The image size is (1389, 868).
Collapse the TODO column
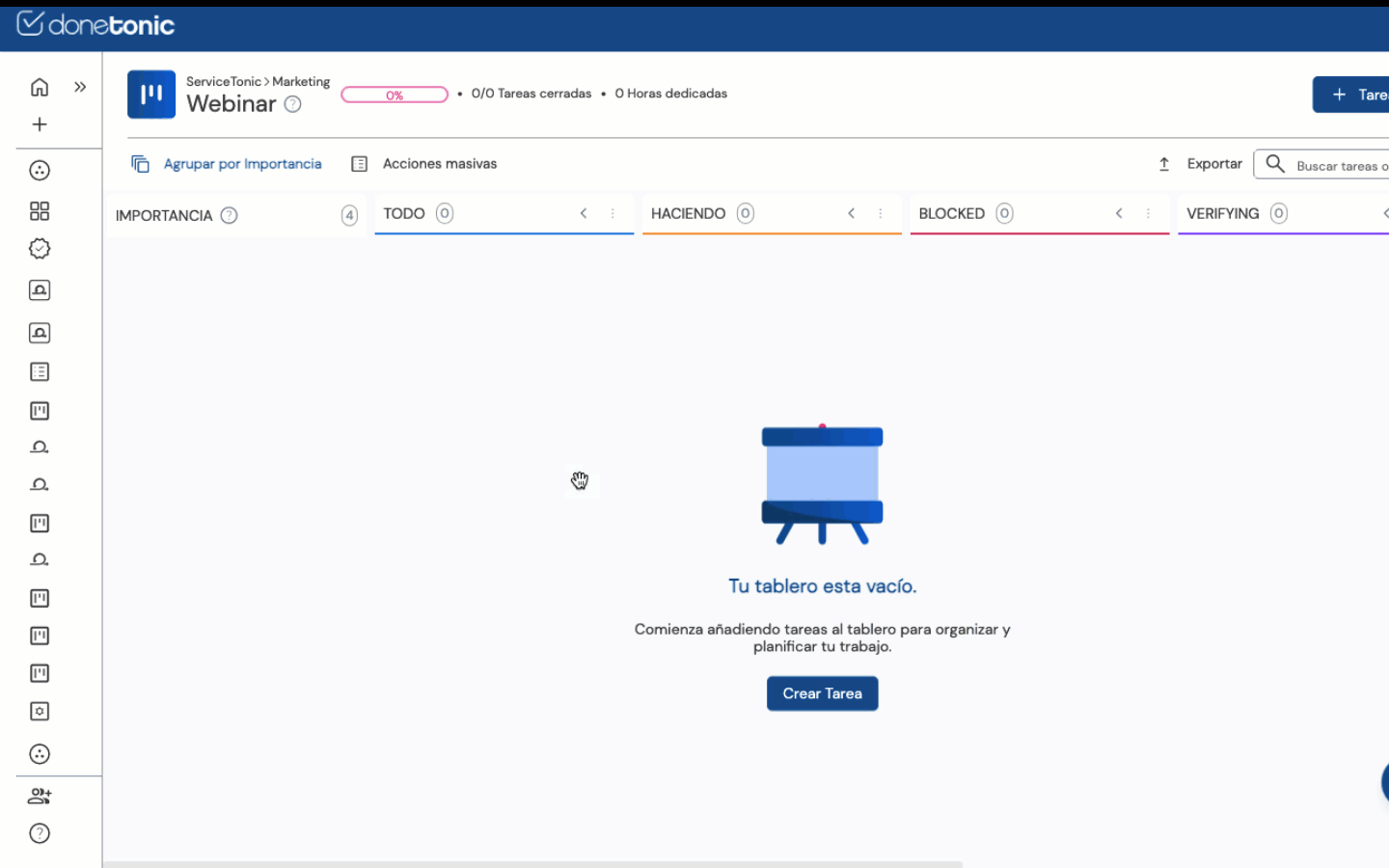click(x=584, y=213)
